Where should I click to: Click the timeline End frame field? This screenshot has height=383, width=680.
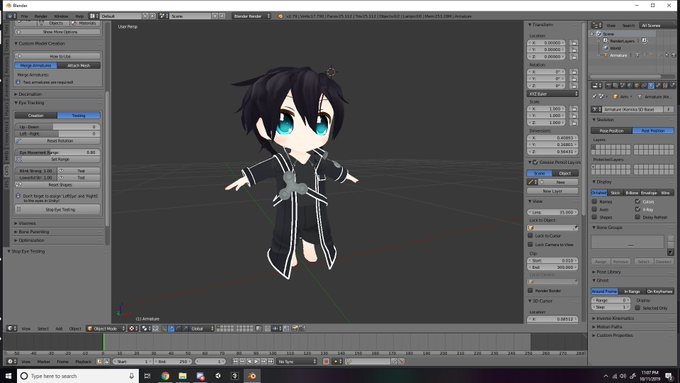click(172, 361)
